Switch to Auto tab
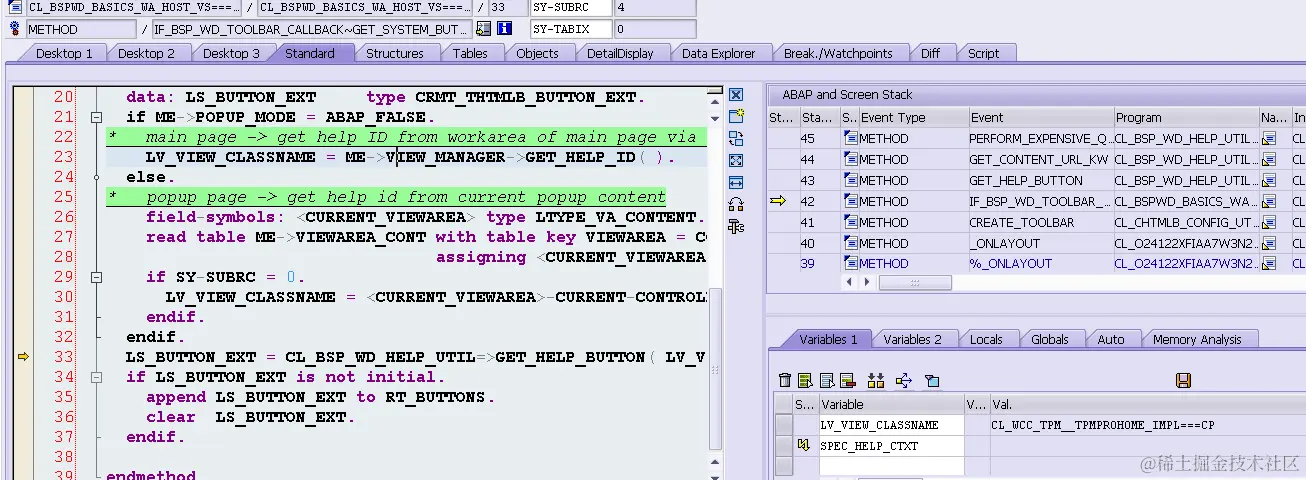 pos(1111,340)
